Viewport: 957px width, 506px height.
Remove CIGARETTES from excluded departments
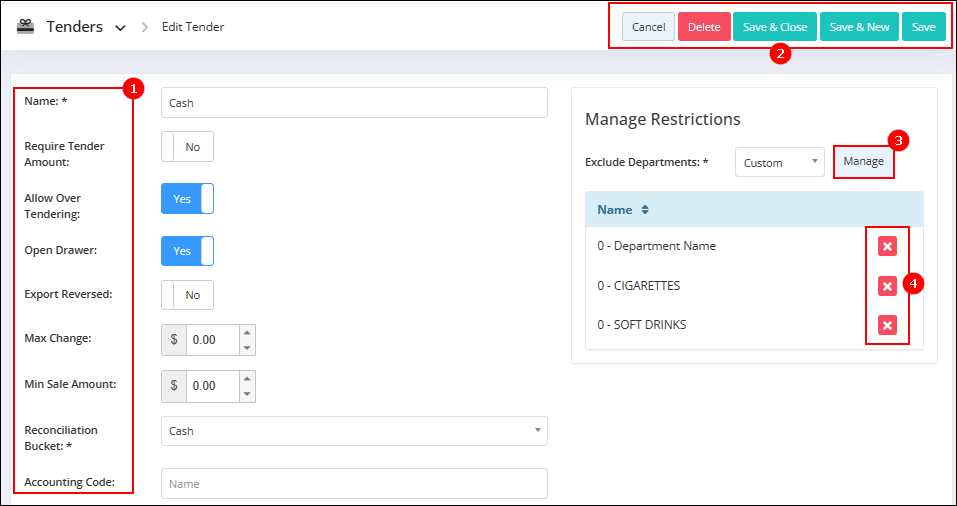tap(887, 286)
